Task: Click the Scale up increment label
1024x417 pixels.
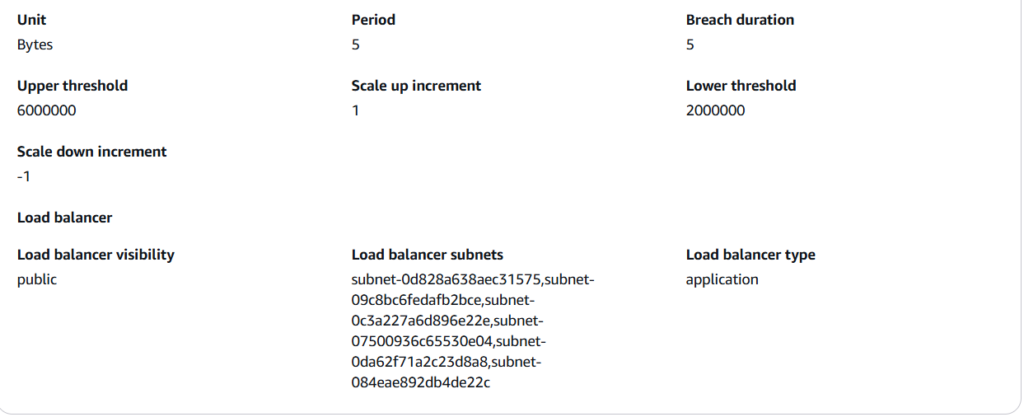Action: tap(416, 86)
